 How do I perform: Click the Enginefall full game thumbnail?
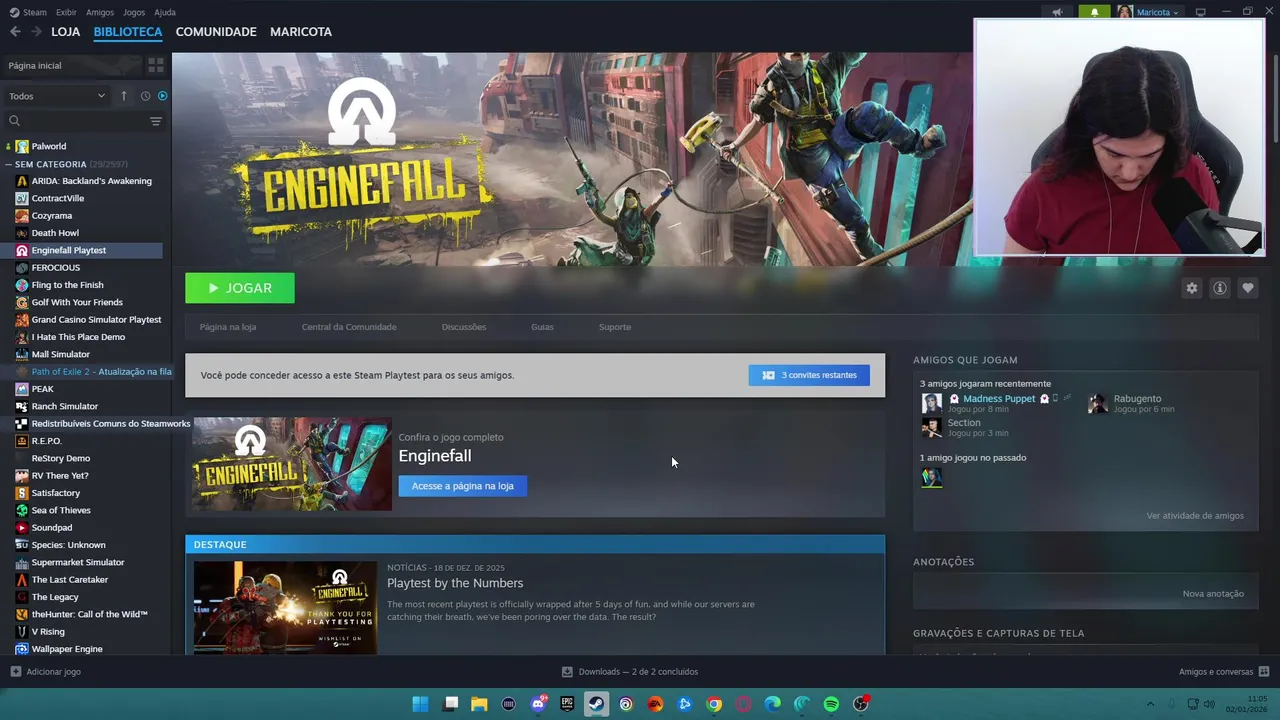(292, 464)
